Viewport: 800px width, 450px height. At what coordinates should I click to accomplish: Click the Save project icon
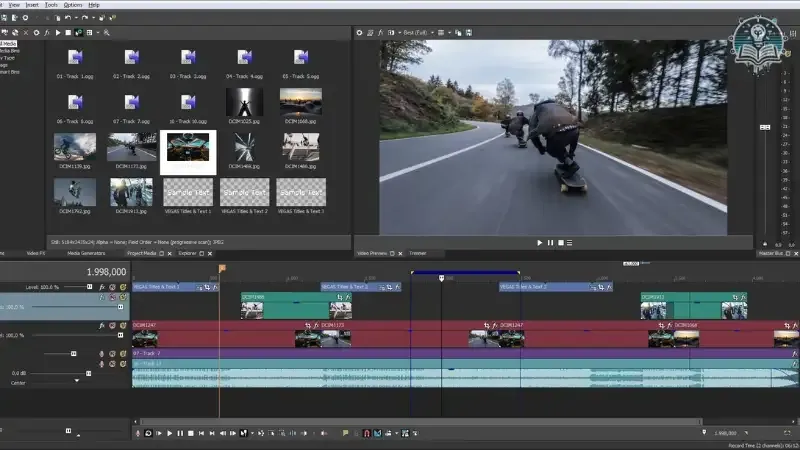[4, 17]
